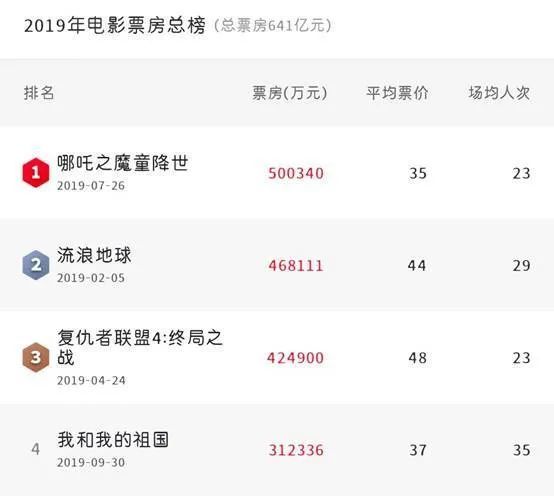554x502 pixels.
Task: Click the 排名 column header
Action: click(x=39, y=93)
